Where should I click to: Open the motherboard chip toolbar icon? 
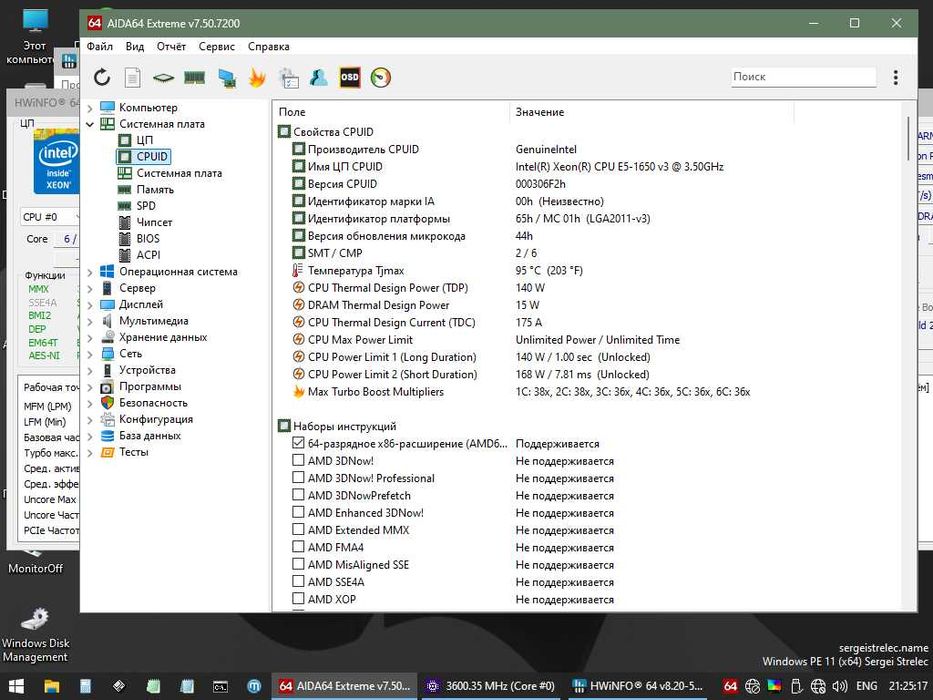pyautogui.click(x=163, y=77)
